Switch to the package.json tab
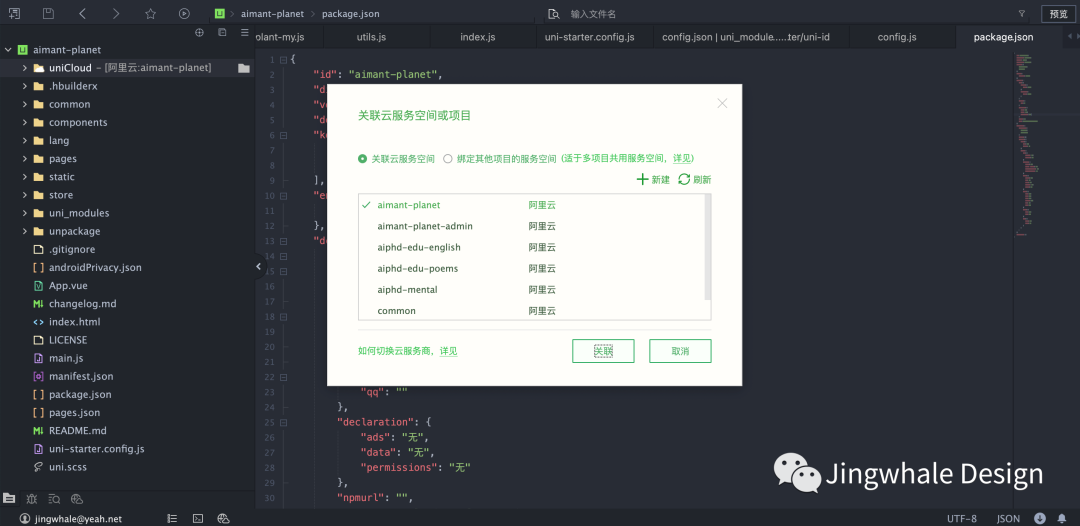 1003,37
